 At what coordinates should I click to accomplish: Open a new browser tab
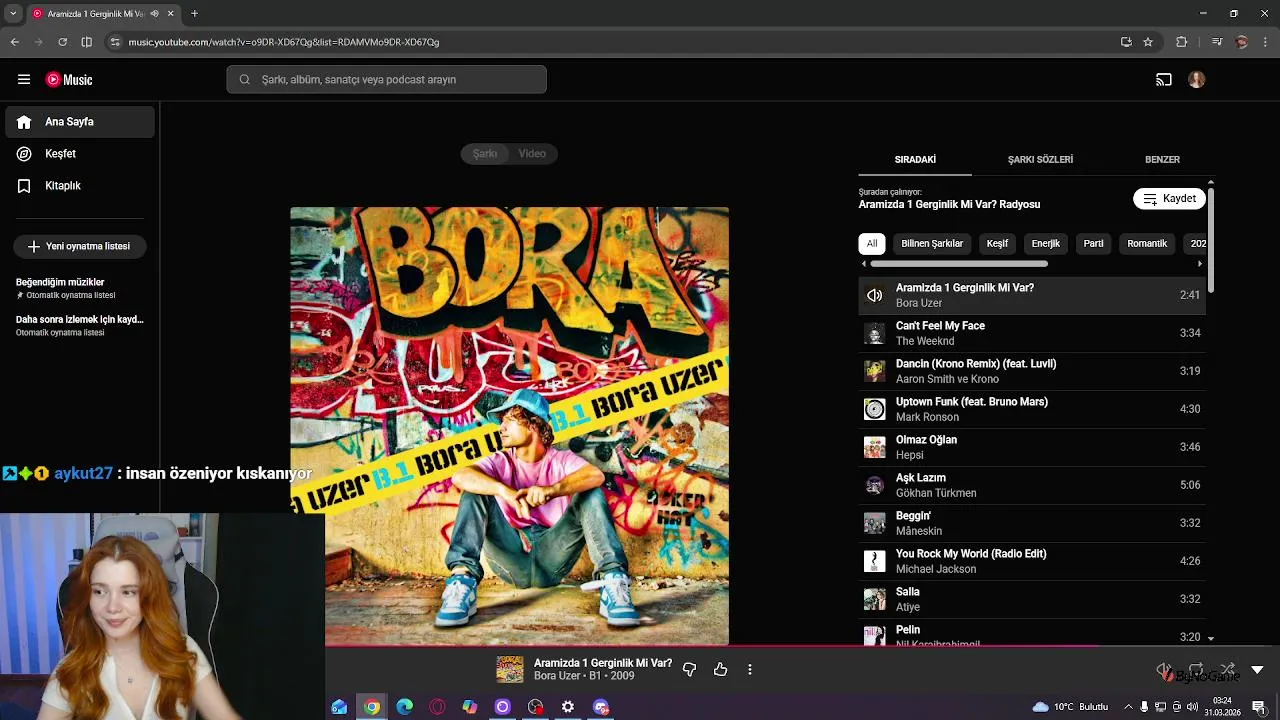tap(194, 14)
